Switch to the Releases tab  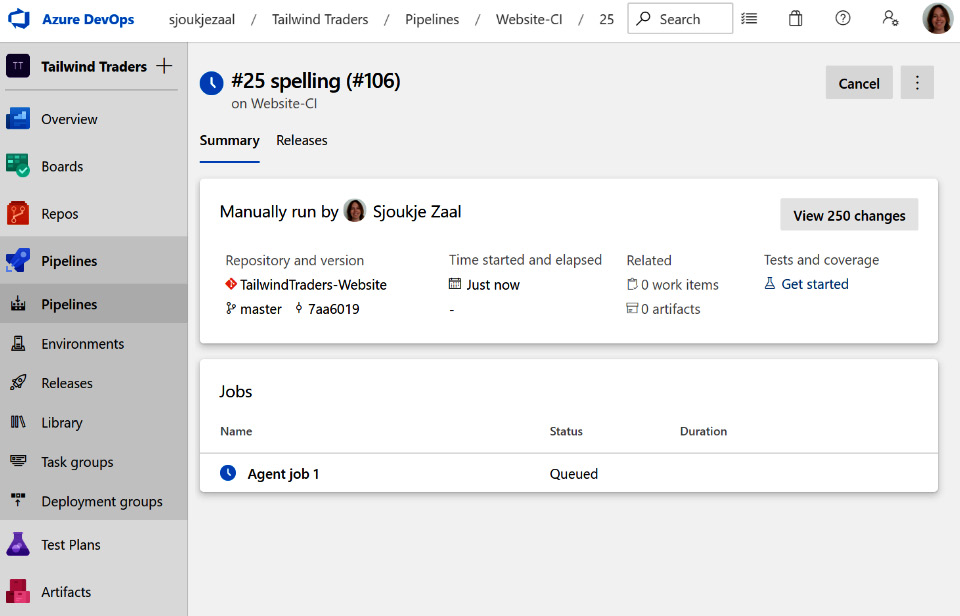coord(301,140)
